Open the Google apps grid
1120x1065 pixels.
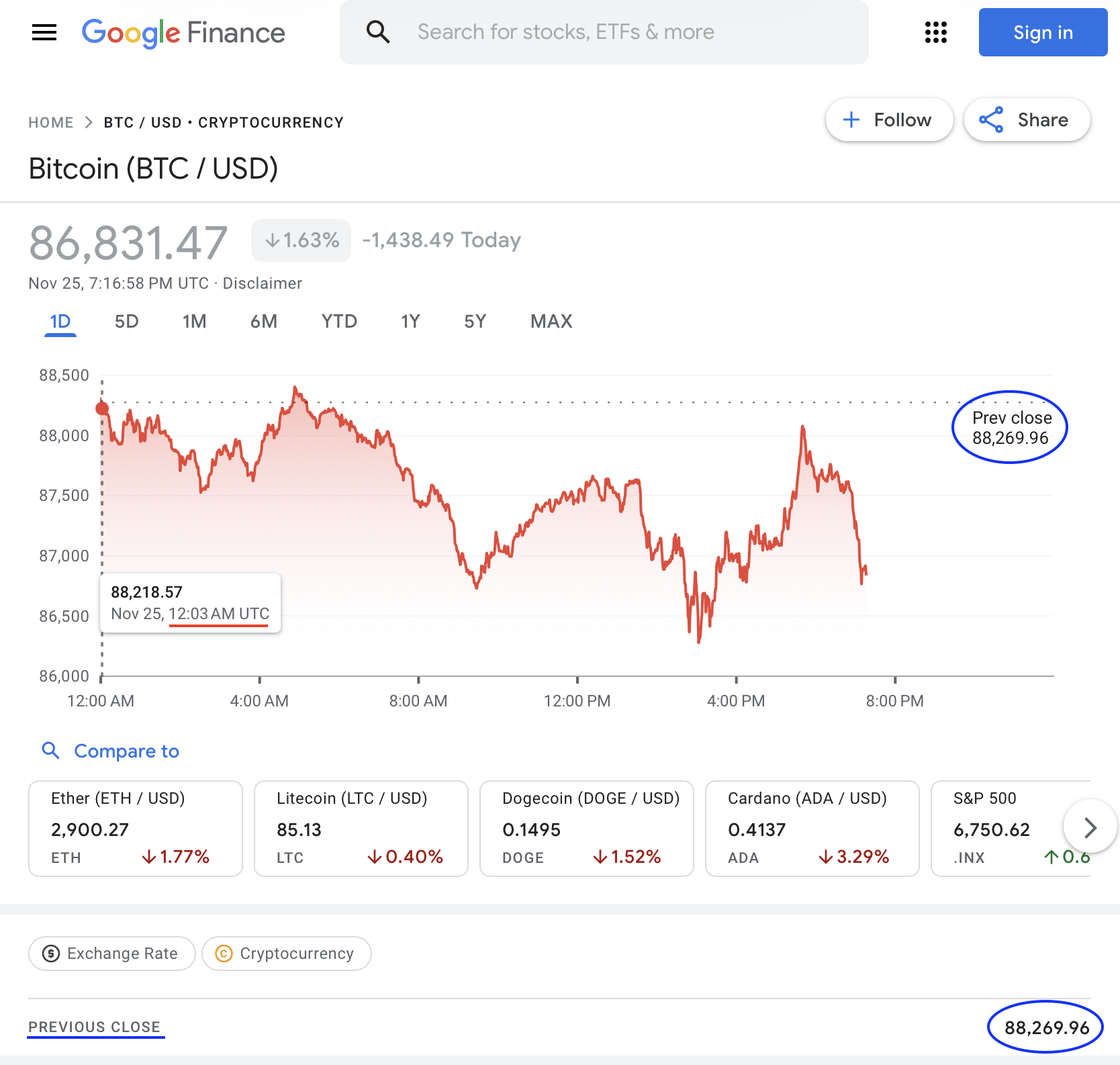tap(935, 32)
